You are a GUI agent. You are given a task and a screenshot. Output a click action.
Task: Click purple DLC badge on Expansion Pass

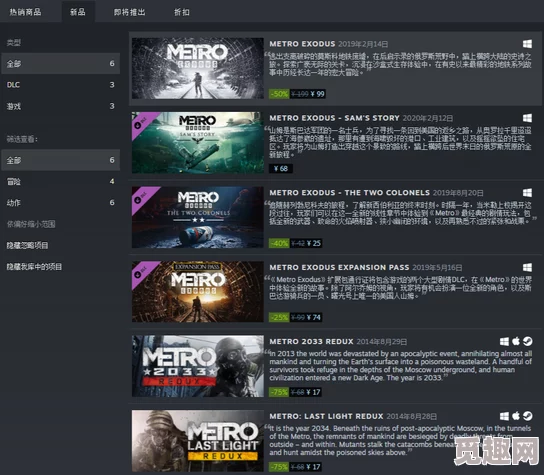point(142,271)
